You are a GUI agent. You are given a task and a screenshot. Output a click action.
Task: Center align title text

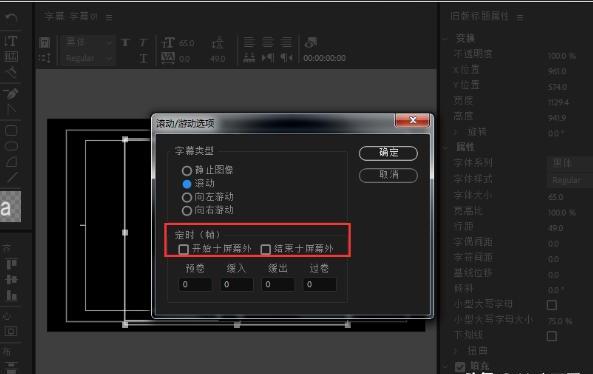tap(268, 42)
